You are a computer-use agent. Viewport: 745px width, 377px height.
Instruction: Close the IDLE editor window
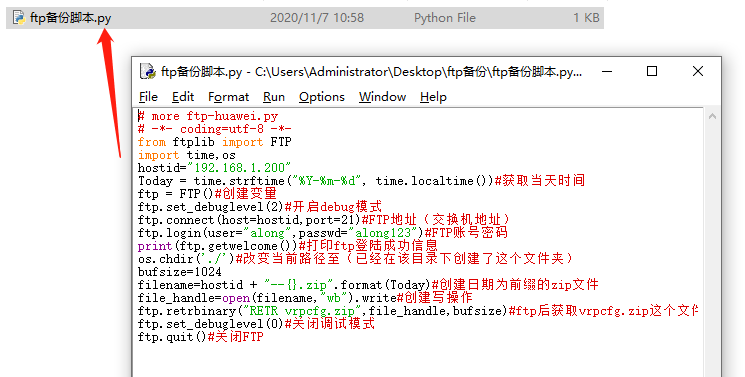tap(697, 71)
